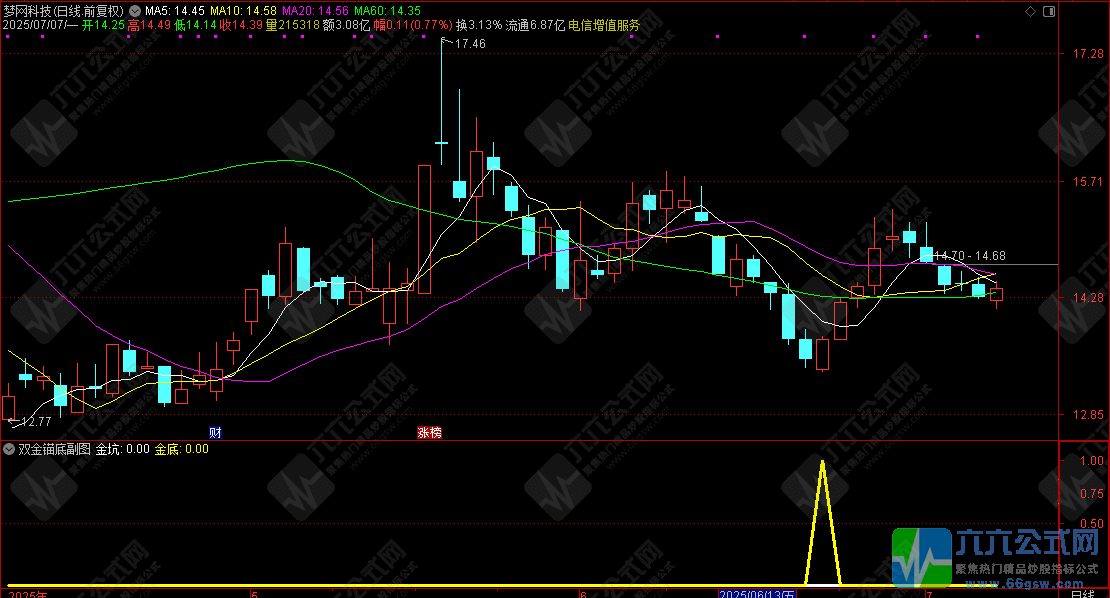The image size is (1110, 598).
Task: Select the 日线 period label at bottom right
Action: pyautogui.click(x=1082, y=593)
